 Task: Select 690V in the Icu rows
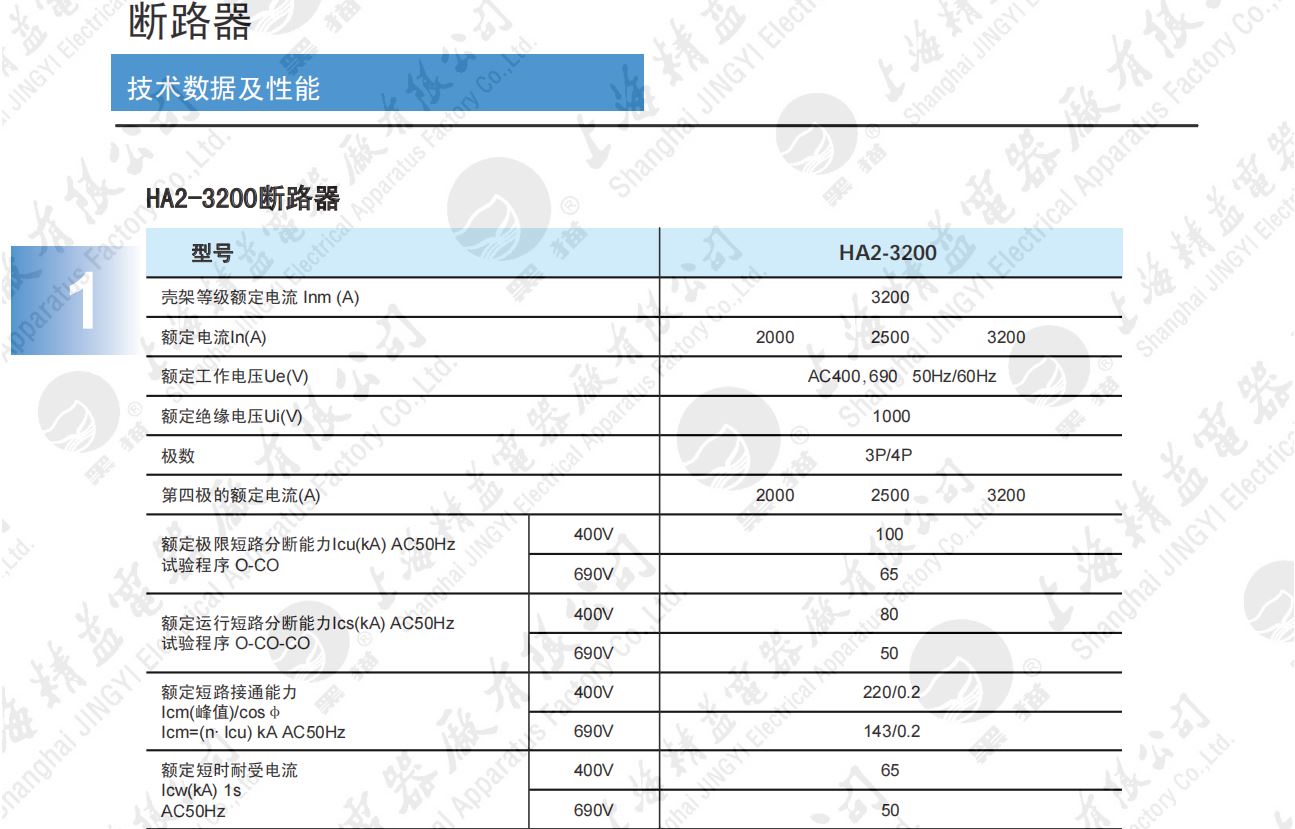[594, 574]
